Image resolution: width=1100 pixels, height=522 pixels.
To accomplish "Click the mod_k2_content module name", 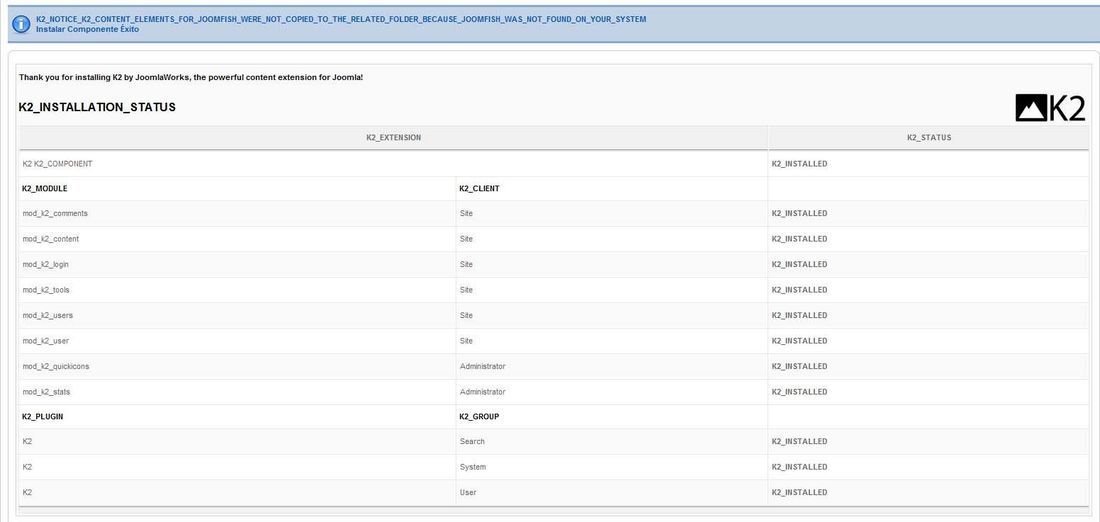I will point(51,239).
